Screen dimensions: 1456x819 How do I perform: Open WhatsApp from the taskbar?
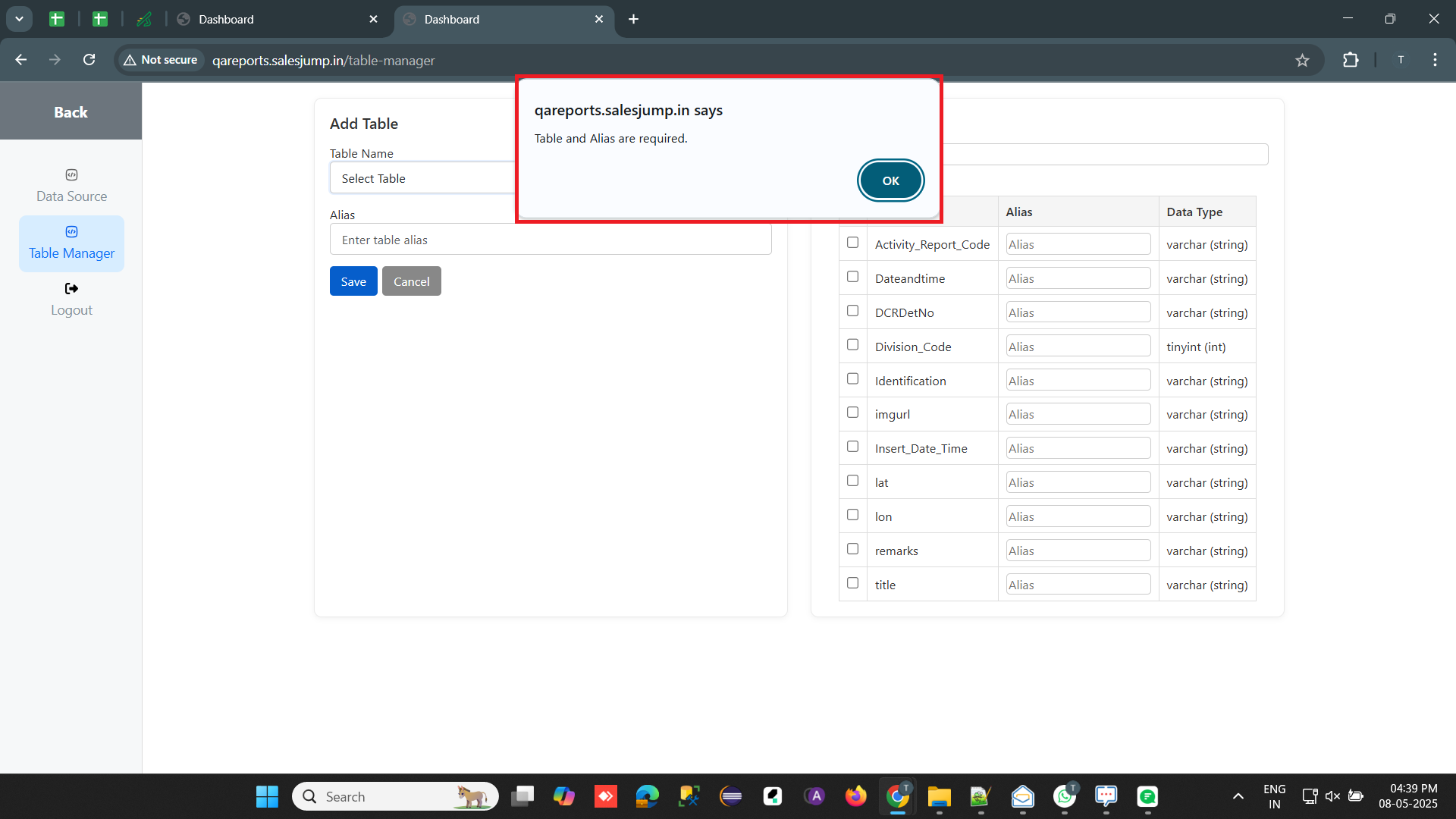[x=1064, y=796]
